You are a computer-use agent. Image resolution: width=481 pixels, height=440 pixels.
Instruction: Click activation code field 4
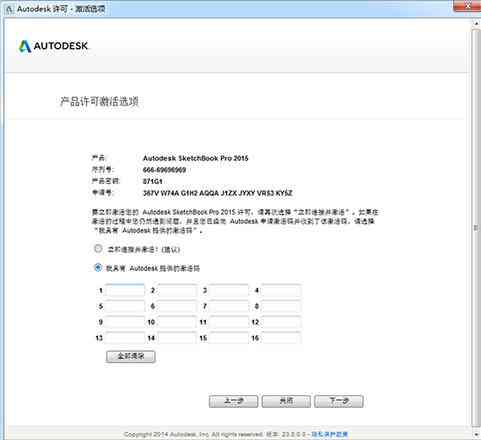tap(281, 290)
